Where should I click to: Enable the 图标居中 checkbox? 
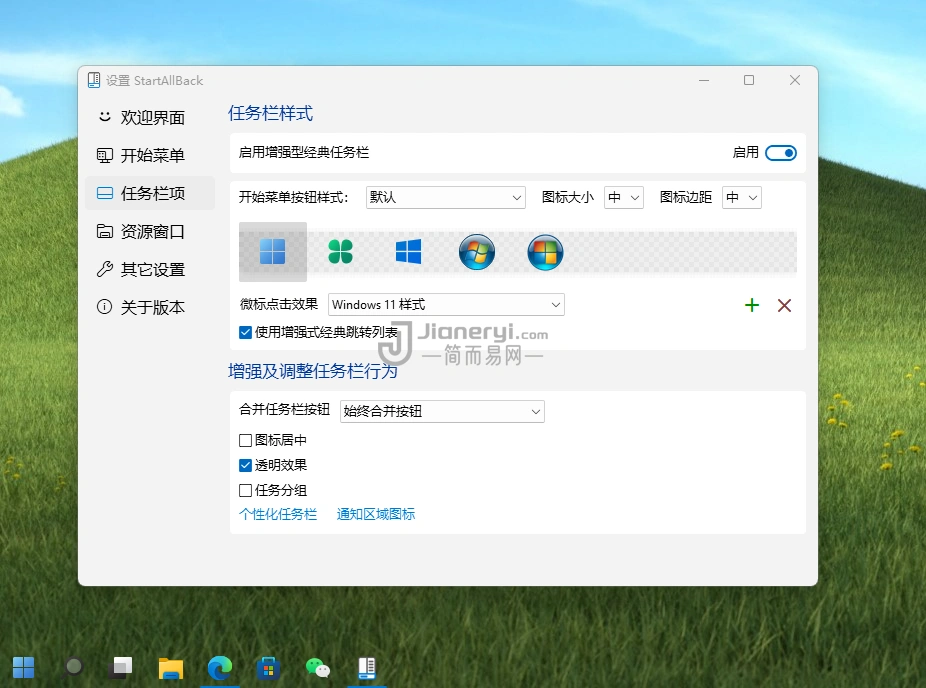click(x=245, y=440)
